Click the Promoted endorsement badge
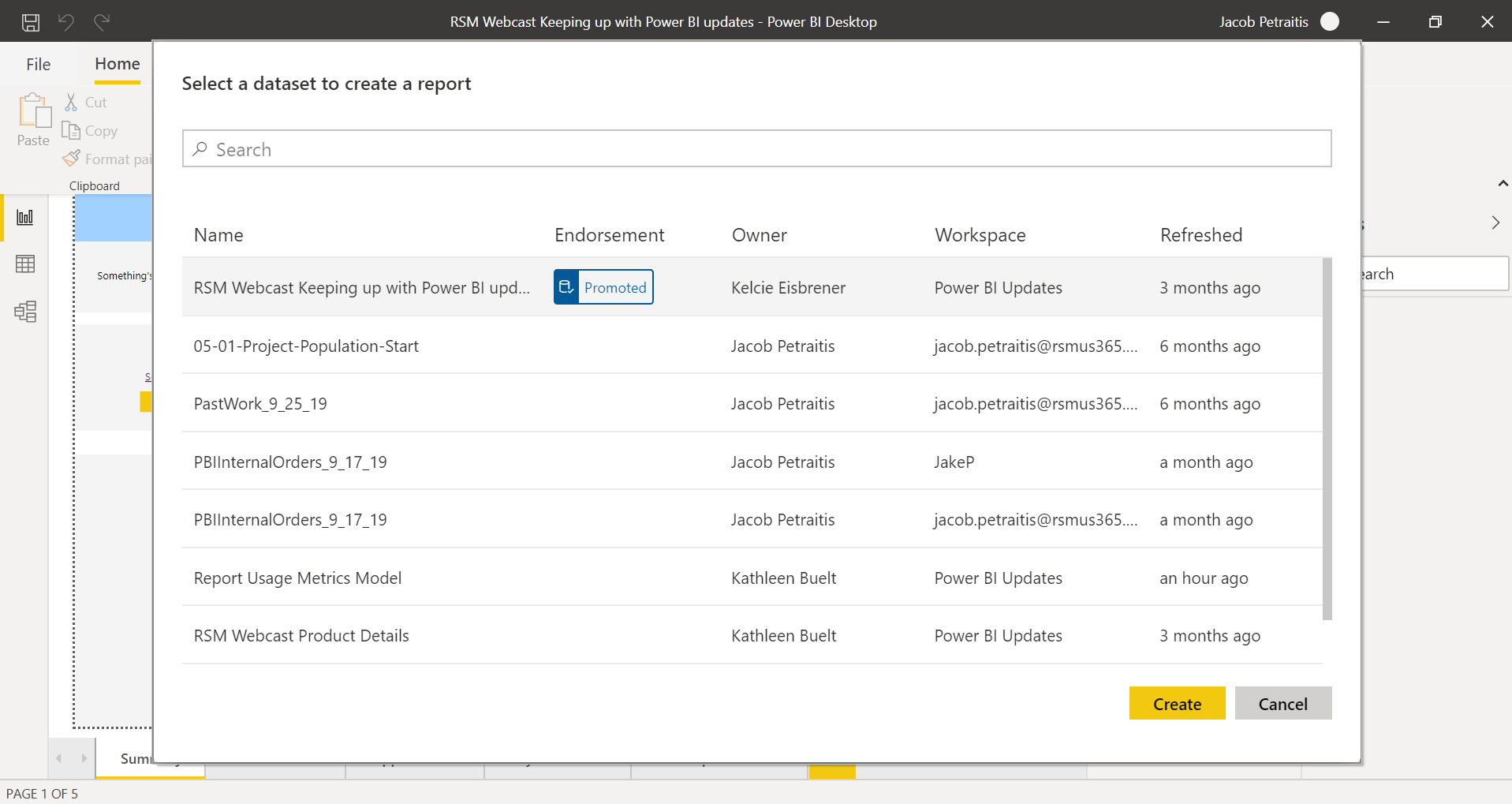Viewport: 1512px width, 804px height. (x=603, y=287)
